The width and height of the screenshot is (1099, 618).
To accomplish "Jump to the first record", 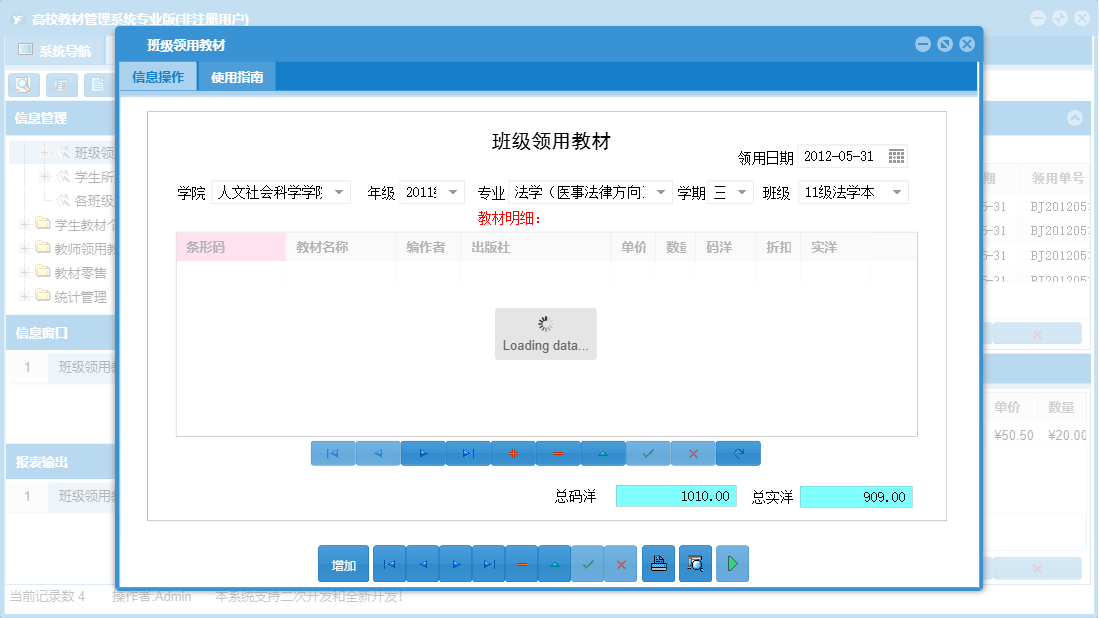I will click(389, 563).
